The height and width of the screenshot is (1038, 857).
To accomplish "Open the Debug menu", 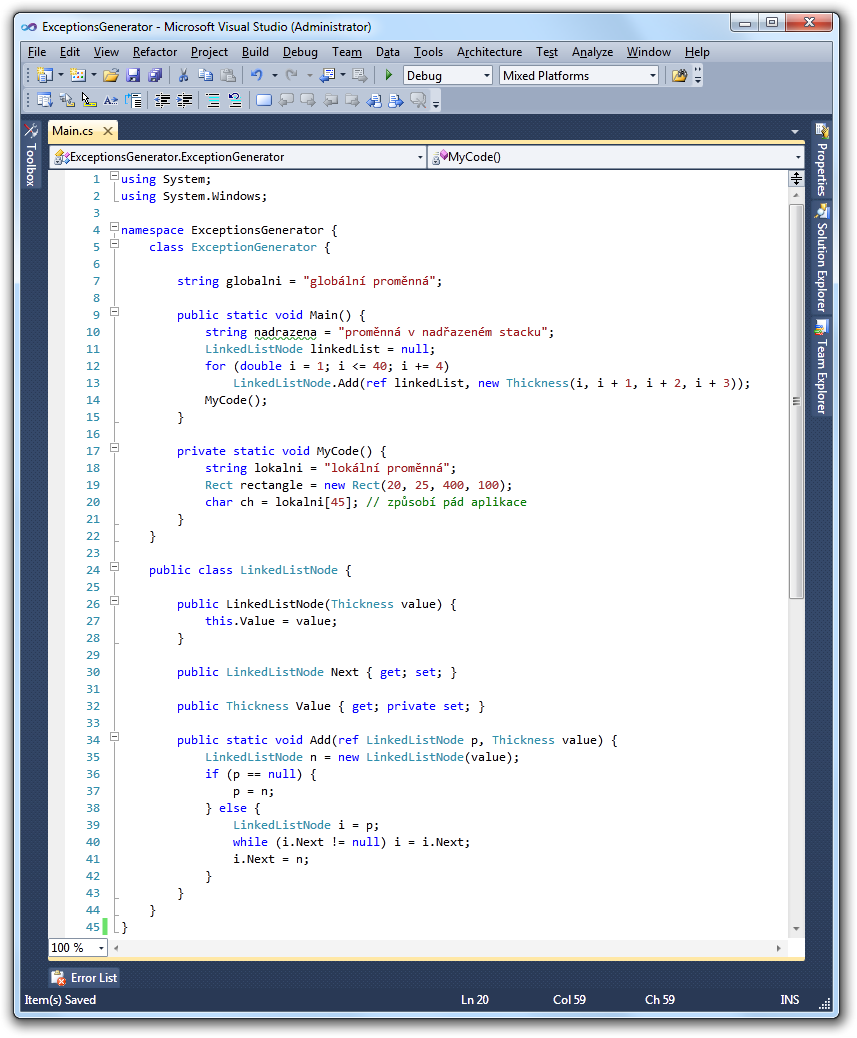I will pyautogui.click(x=300, y=52).
